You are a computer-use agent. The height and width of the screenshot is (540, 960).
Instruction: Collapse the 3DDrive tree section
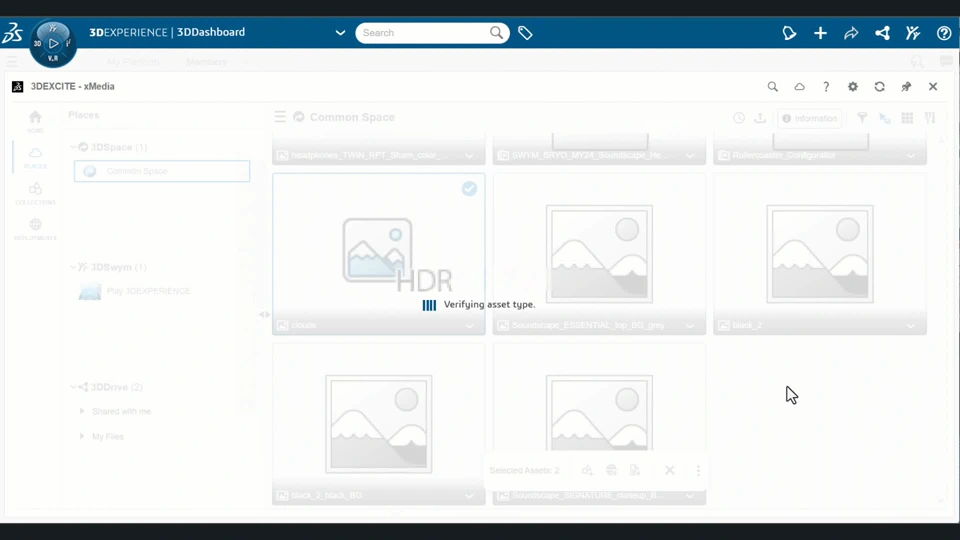73,387
